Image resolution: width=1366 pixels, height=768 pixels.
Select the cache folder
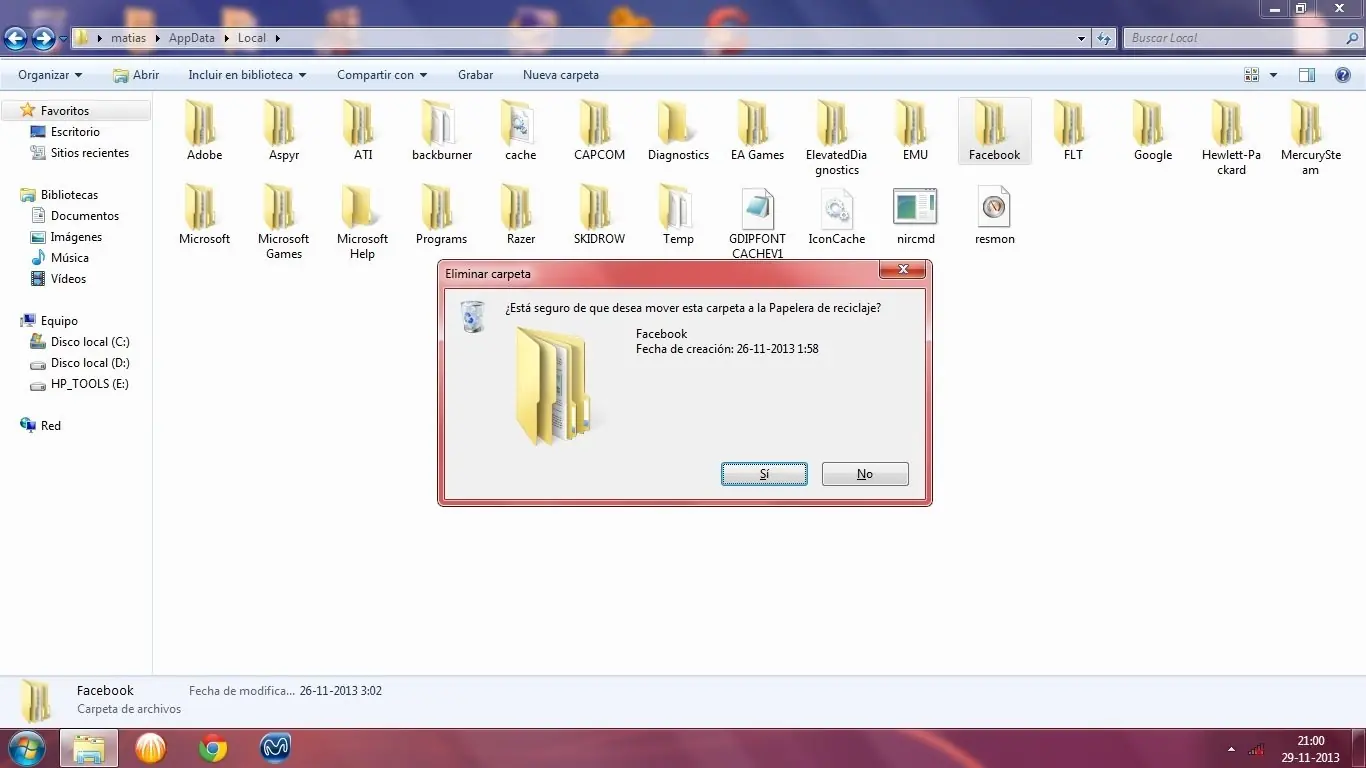[x=520, y=131]
